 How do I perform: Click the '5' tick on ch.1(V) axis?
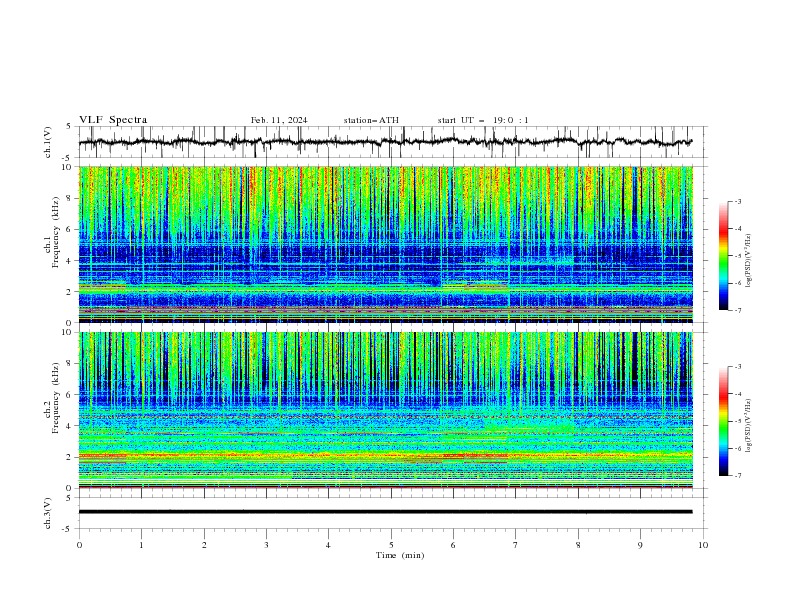coord(69,127)
